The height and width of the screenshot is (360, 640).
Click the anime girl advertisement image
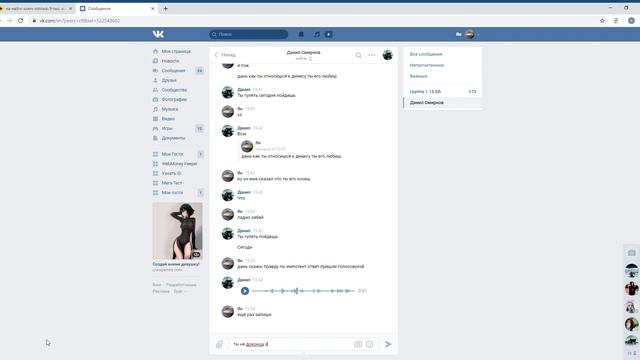click(x=178, y=231)
